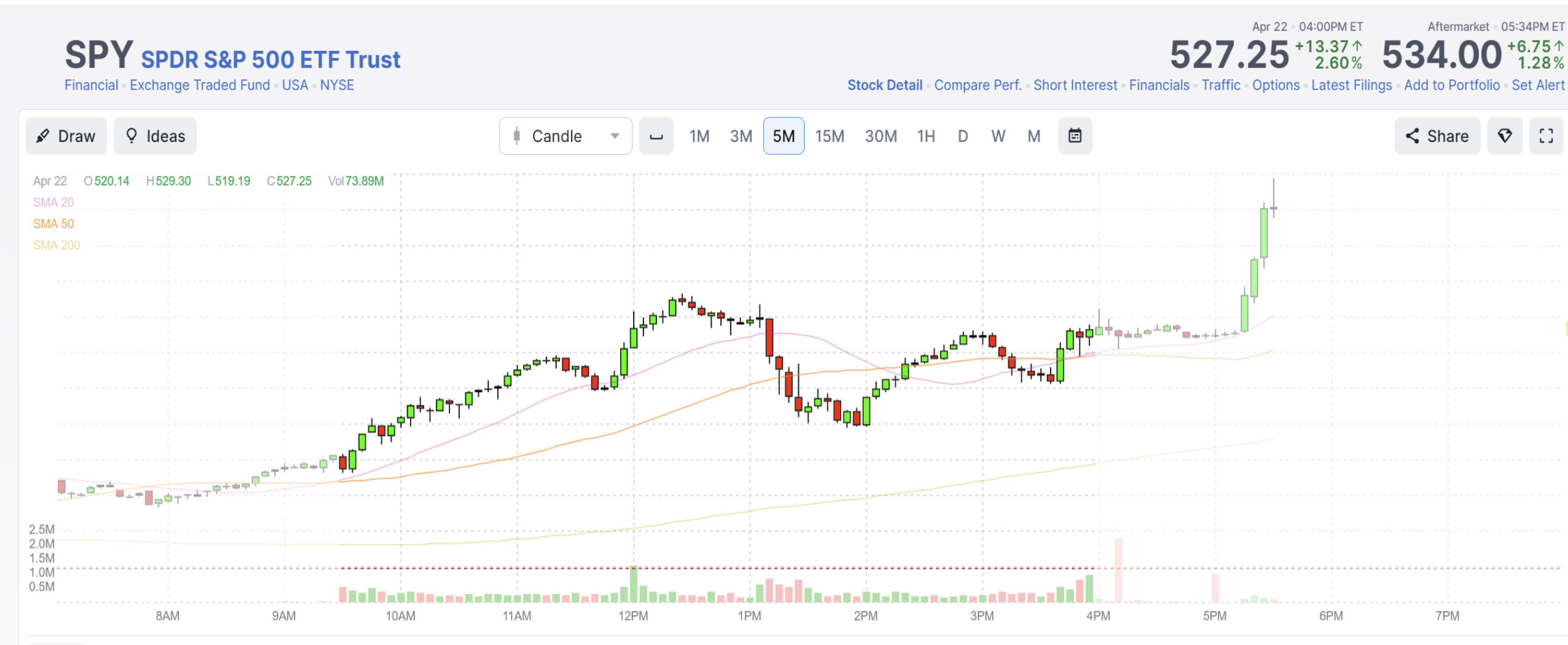This screenshot has width=1568, height=645.
Task: Open the Options link
Action: coord(1275,85)
